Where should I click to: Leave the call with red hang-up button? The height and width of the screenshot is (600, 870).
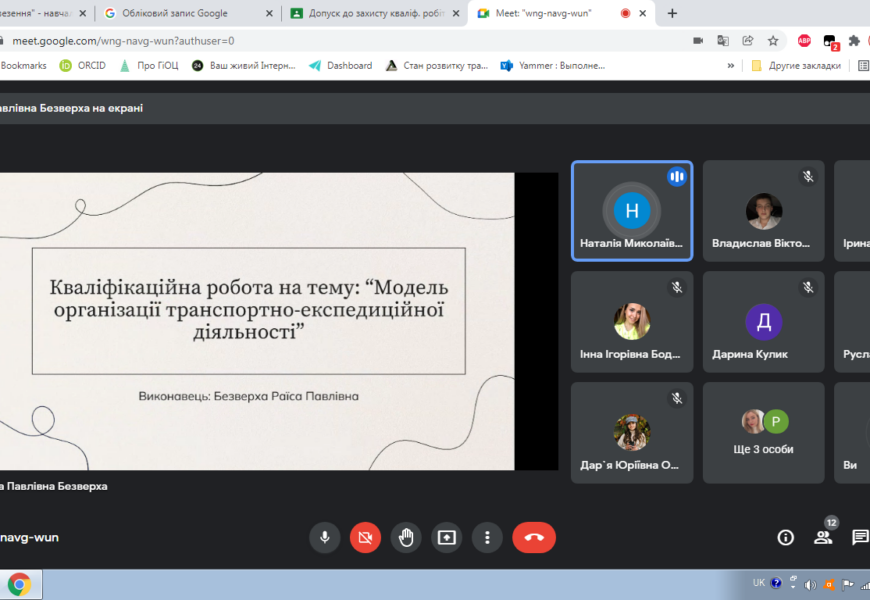[x=534, y=538]
